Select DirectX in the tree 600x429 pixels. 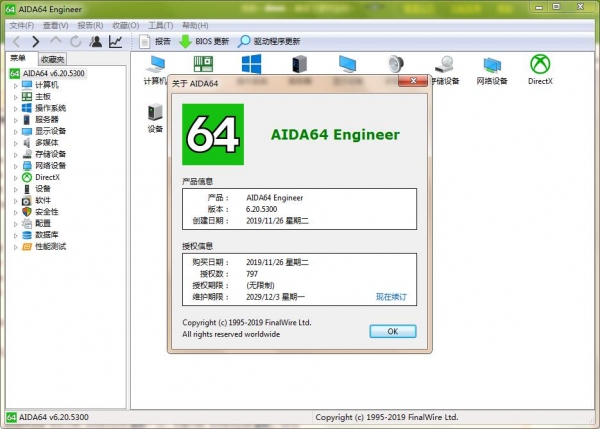[47, 177]
